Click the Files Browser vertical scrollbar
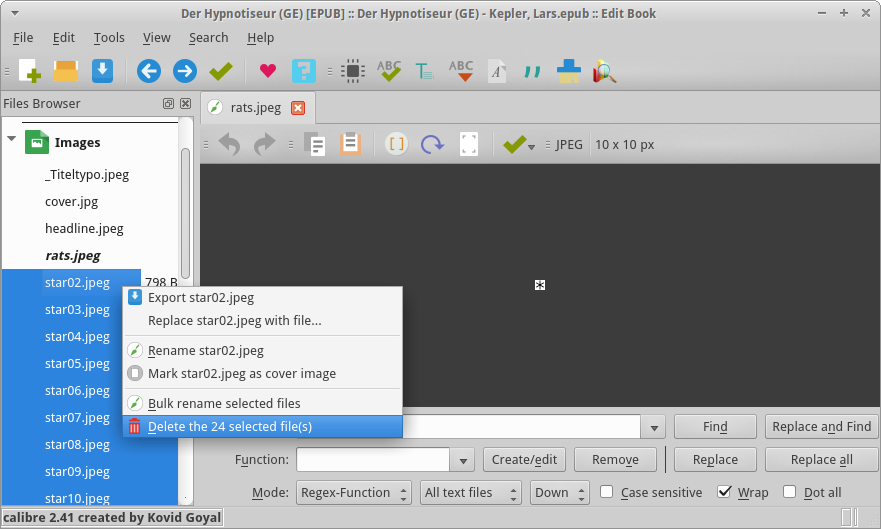 point(185,213)
